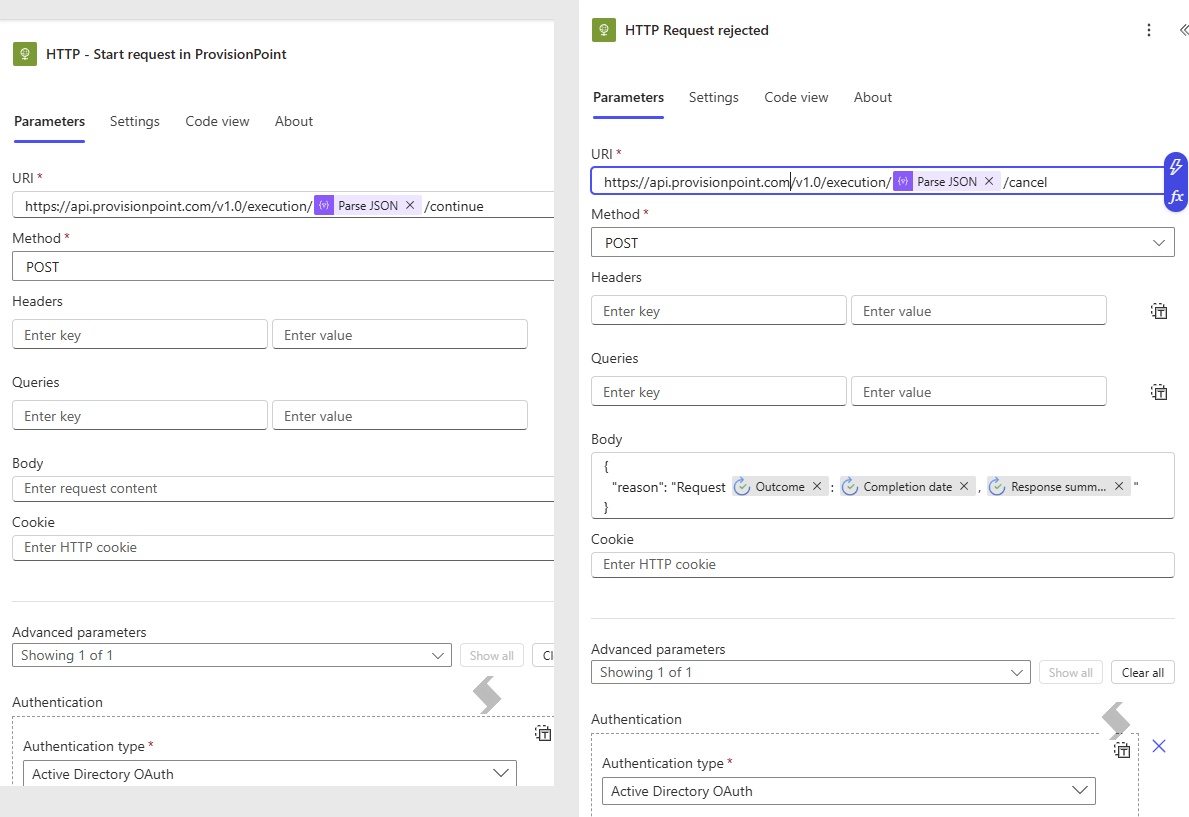Switch Headers to text mode in rejected panel
Screen dimensions: 1189x817
click(1159, 311)
